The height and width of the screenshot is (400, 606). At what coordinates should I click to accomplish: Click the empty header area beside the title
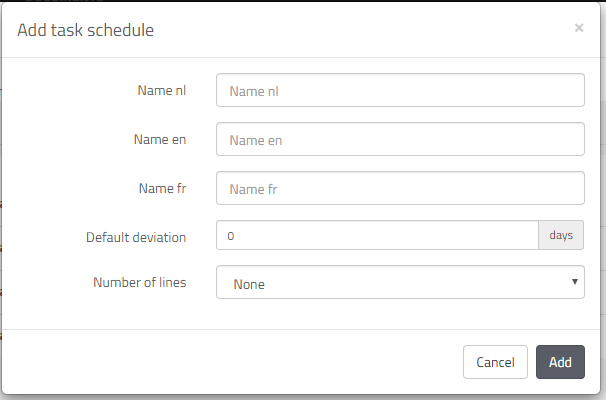coord(360,30)
